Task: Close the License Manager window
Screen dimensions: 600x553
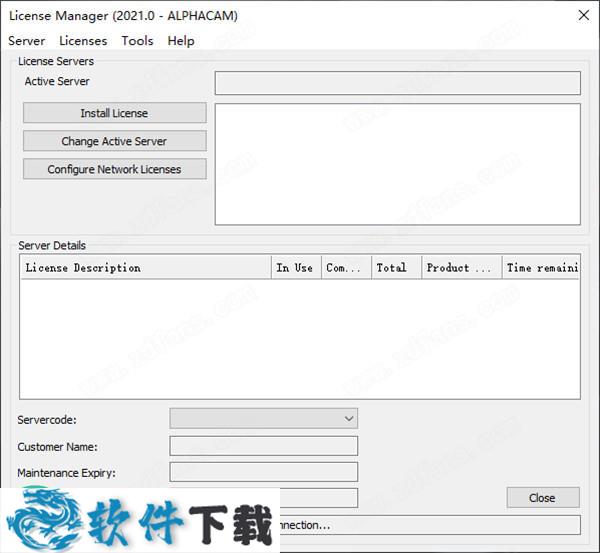Action: [x=584, y=16]
